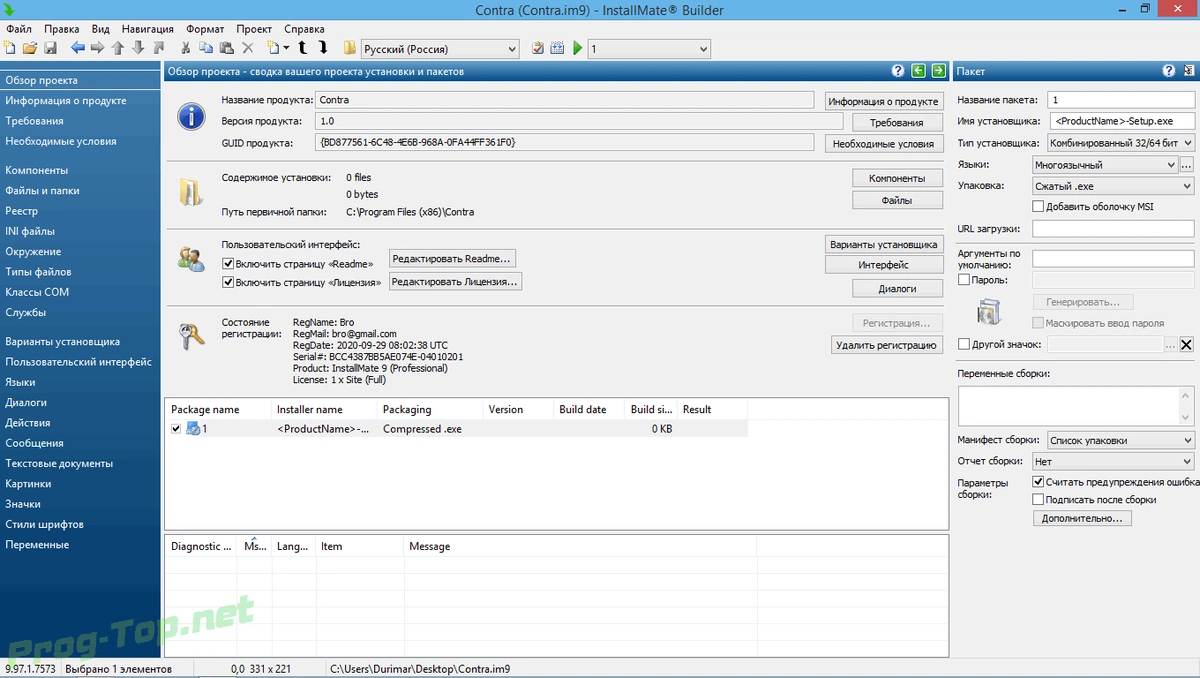Click the «Диалоги» button
Viewport: 1200px width, 678px height.
click(897, 288)
